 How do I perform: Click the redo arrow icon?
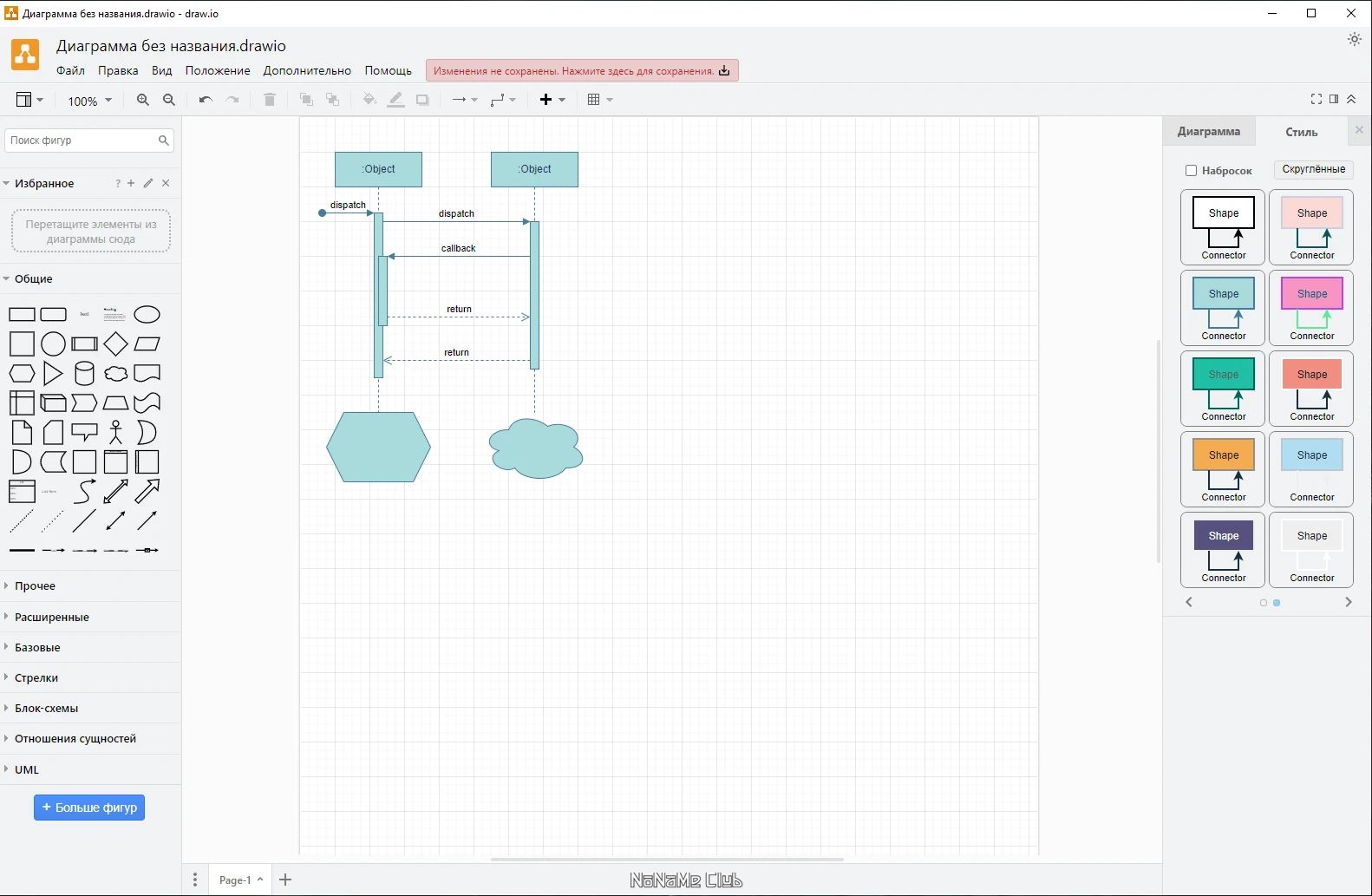pyautogui.click(x=232, y=100)
